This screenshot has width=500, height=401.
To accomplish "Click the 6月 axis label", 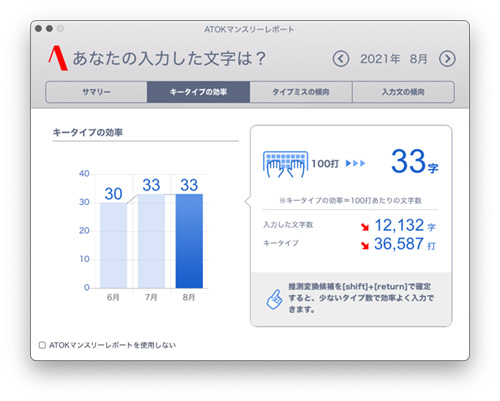I will point(113,297).
